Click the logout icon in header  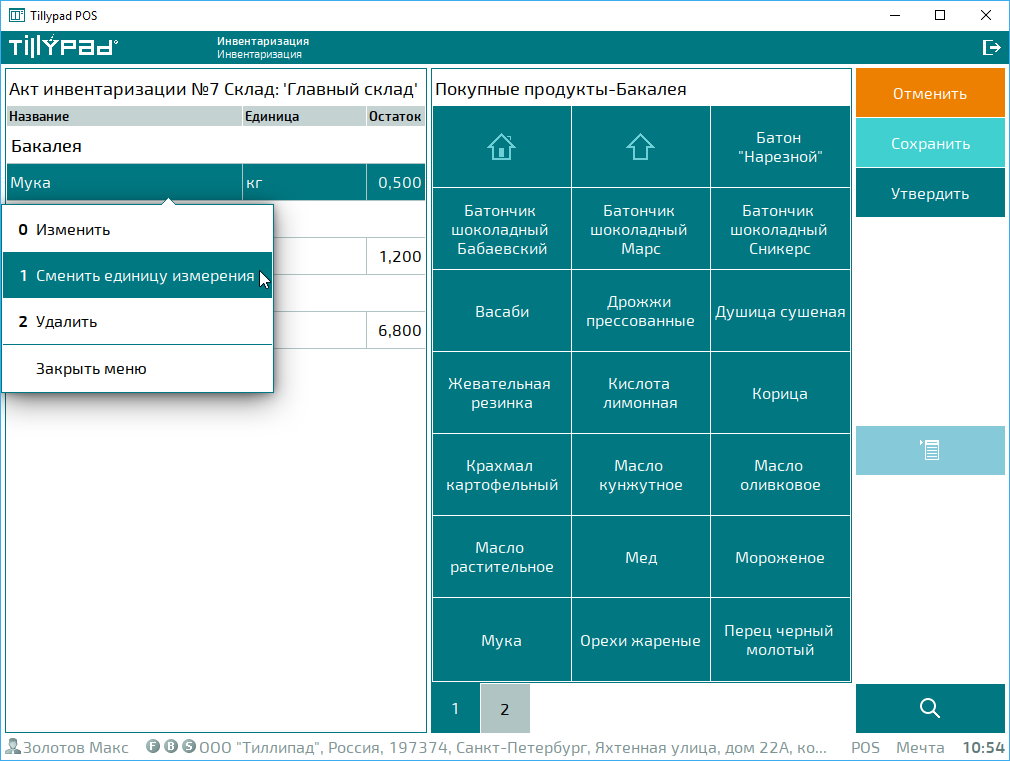[x=991, y=47]
